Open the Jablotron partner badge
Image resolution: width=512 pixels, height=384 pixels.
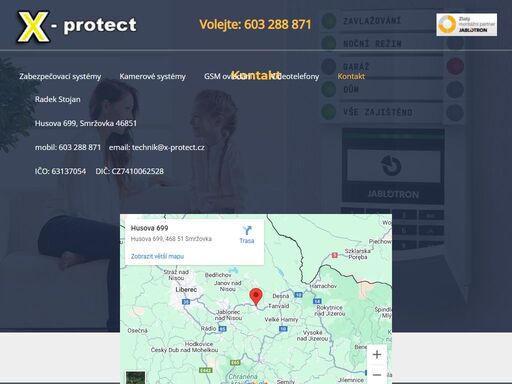tap(466, 24)
